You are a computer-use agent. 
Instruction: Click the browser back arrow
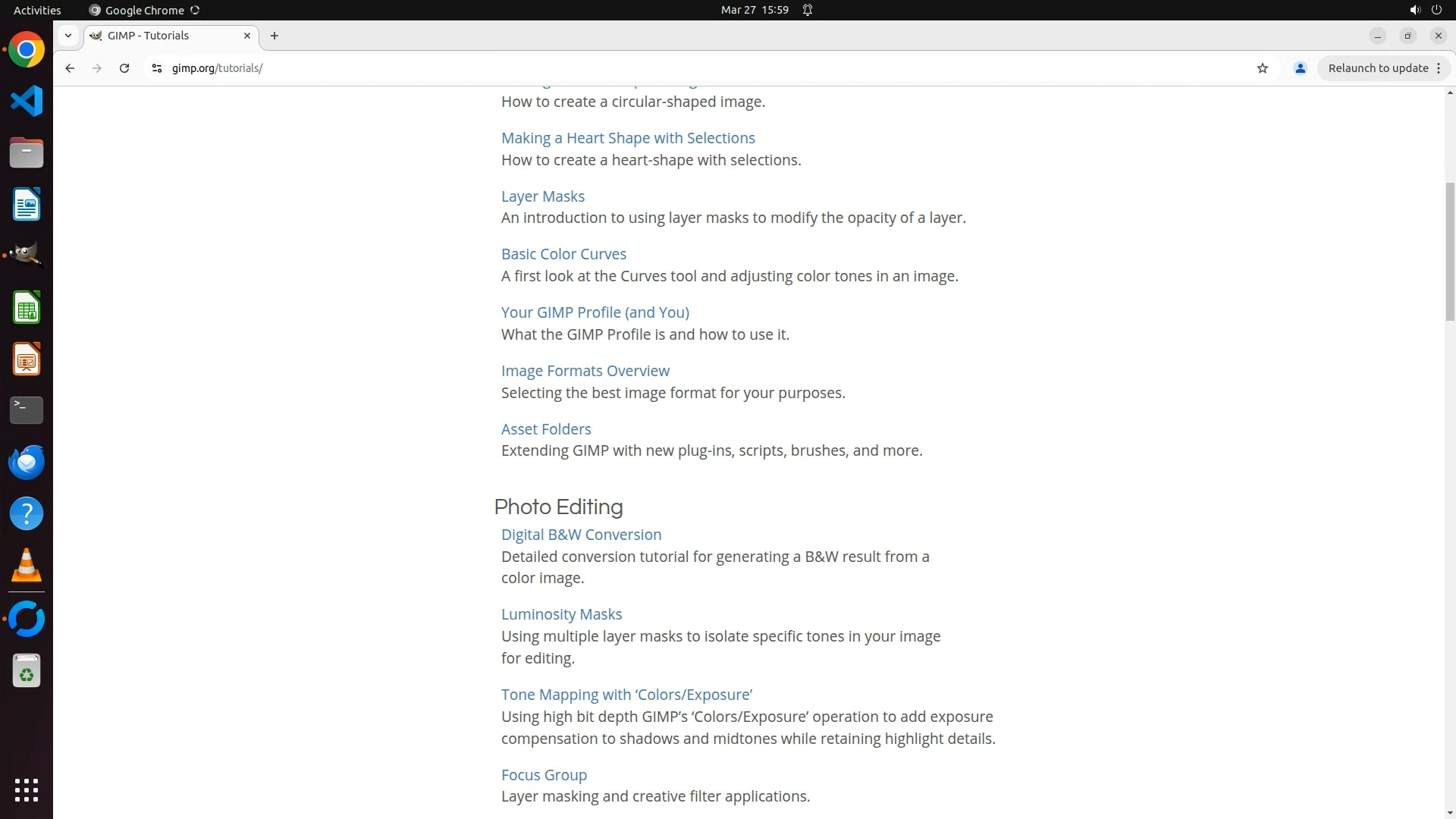coord(70,68)
